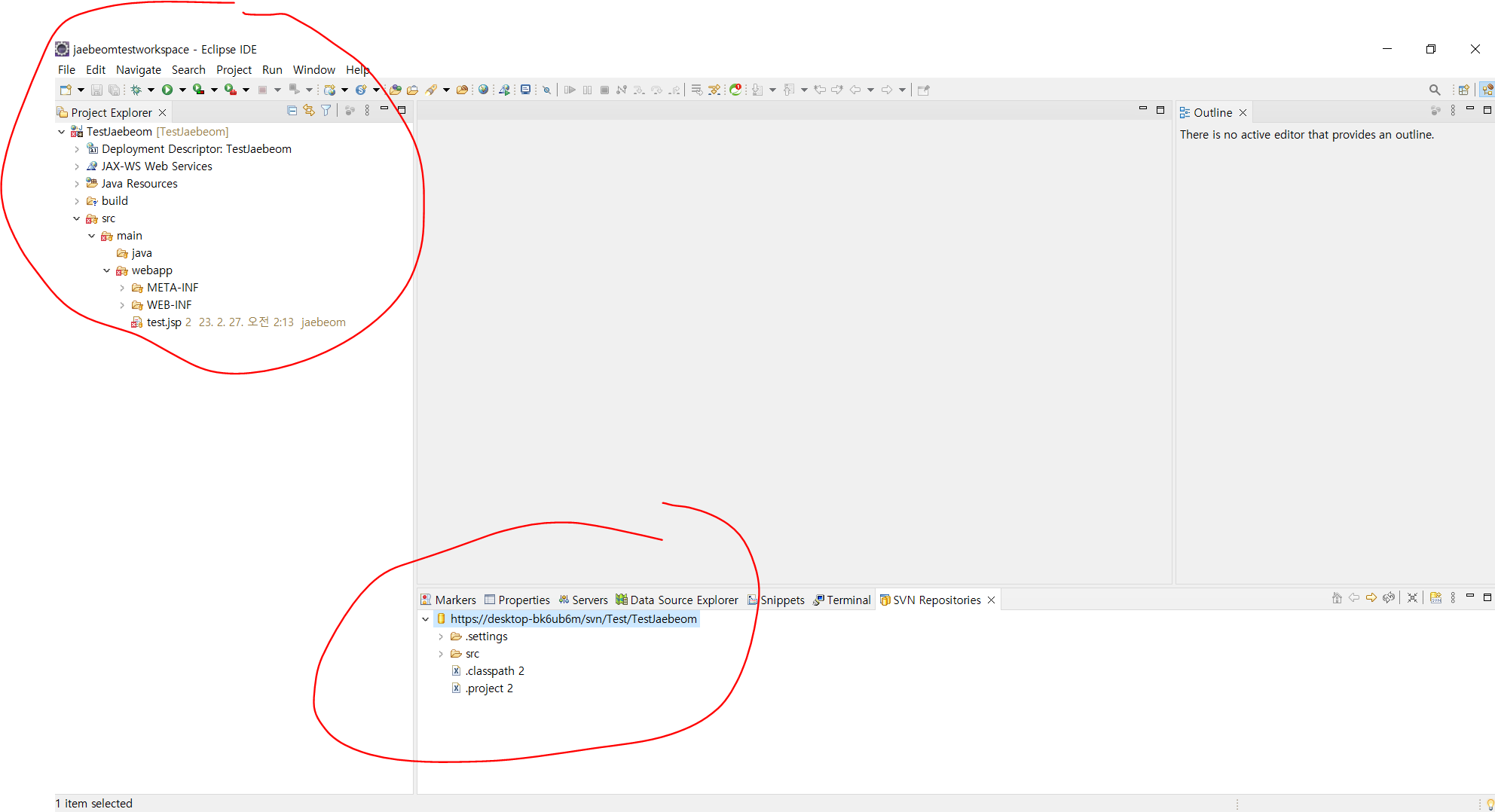Click the Coverage run icon

tap(199, 90)
